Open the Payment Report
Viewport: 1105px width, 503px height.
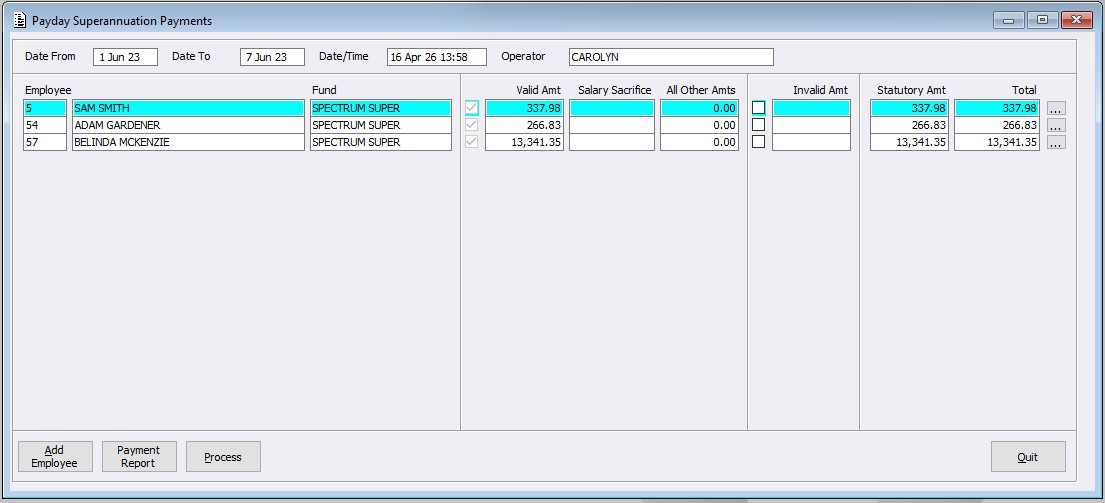[x=138, y=457]
